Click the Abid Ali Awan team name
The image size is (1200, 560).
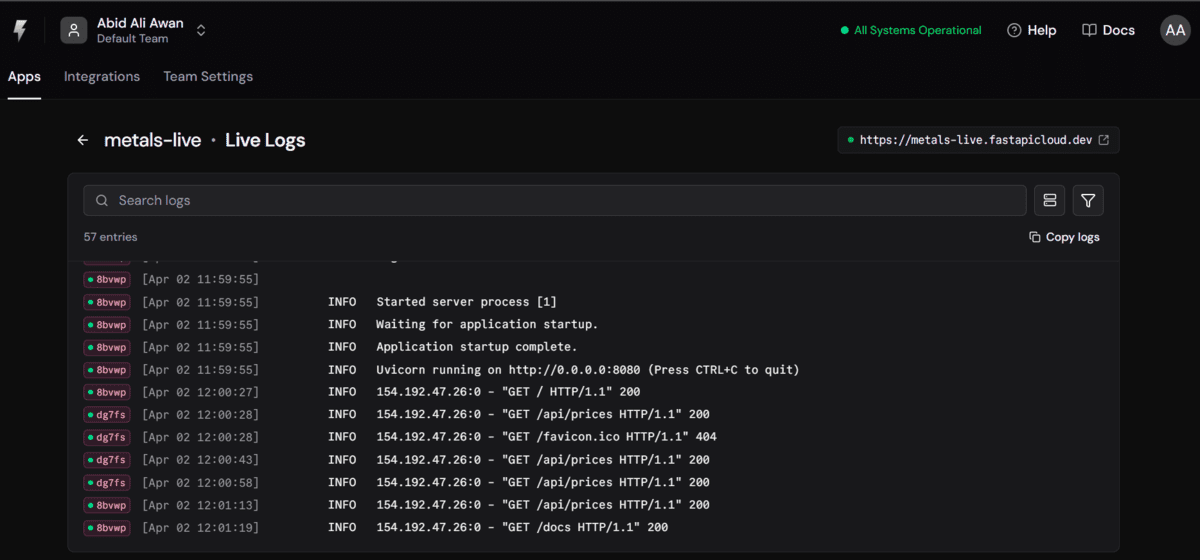click(x=140, y=23)
